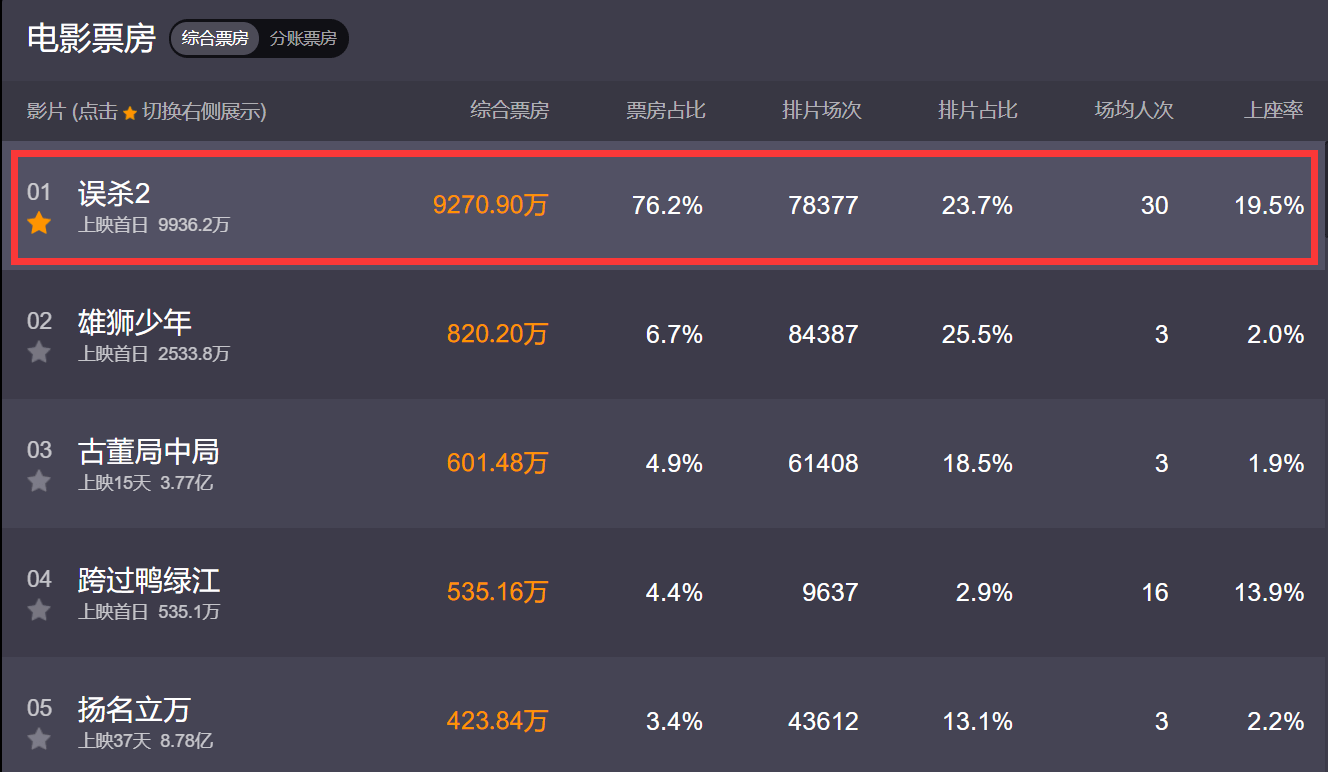Click the 场均人次 column header
1328x772 pixels.
1134,111
